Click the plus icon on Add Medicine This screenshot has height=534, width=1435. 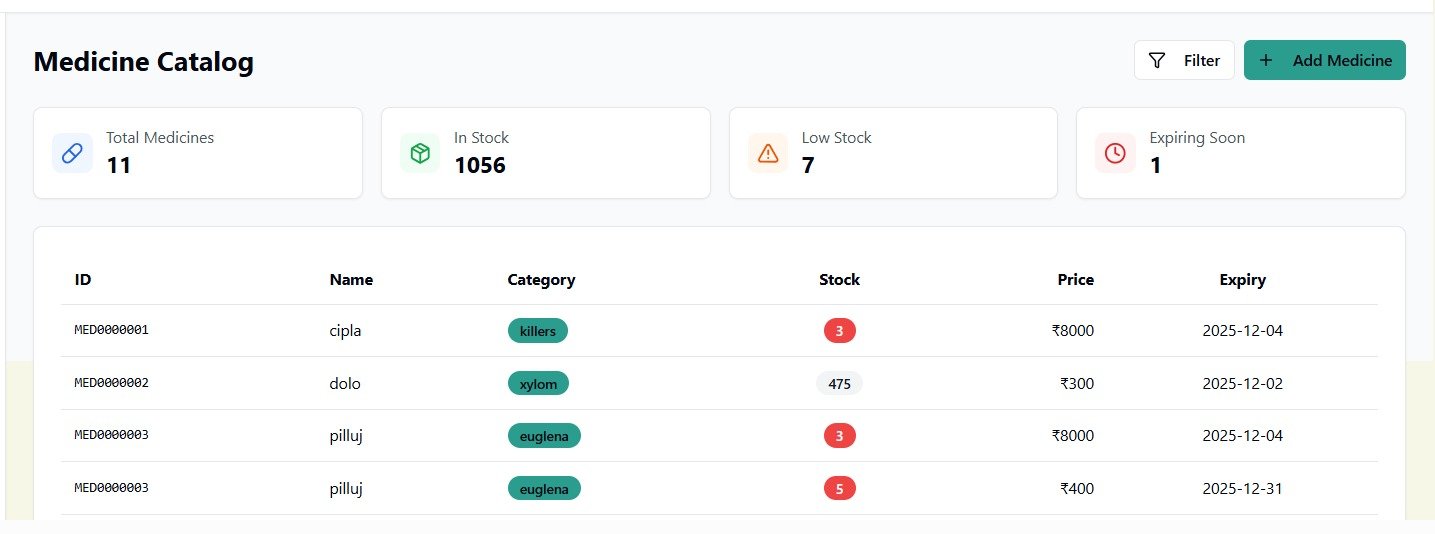[x=1266, y=60]
